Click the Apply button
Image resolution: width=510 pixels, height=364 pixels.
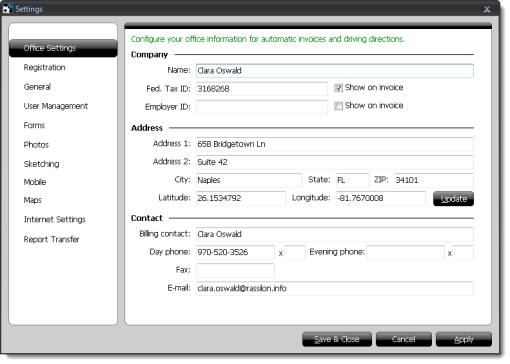(464, 339)
